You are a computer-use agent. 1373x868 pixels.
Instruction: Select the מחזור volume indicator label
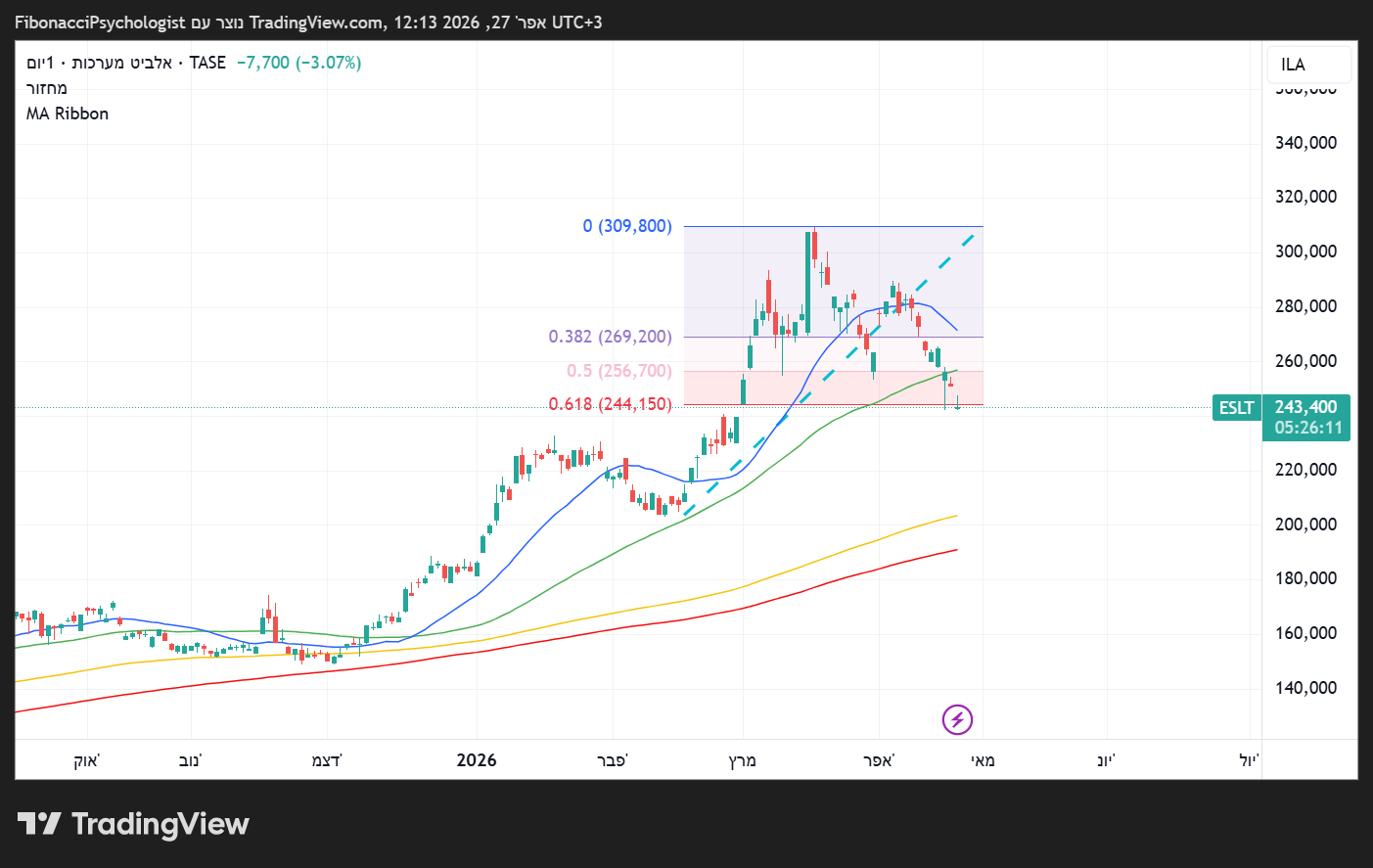[x=47, y=88]
